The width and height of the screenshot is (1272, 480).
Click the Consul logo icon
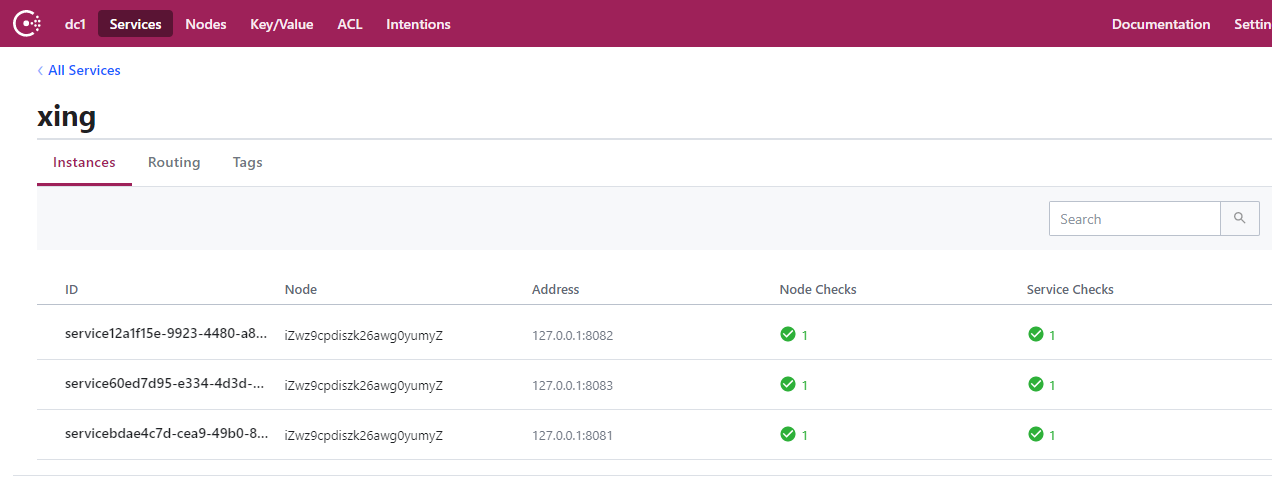click(26, 24)
